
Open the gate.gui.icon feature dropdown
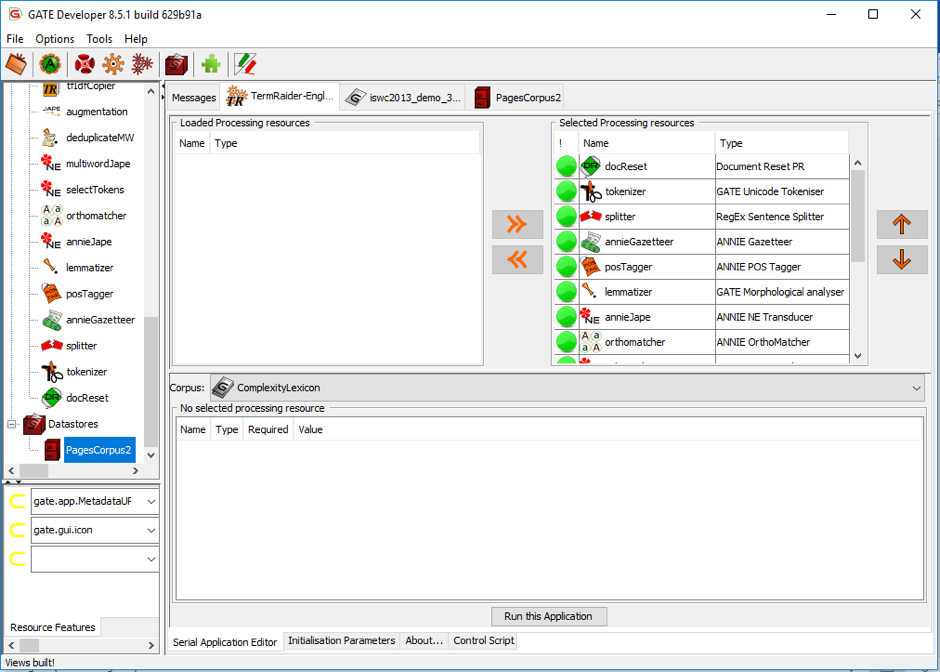[x=151, y=530]
